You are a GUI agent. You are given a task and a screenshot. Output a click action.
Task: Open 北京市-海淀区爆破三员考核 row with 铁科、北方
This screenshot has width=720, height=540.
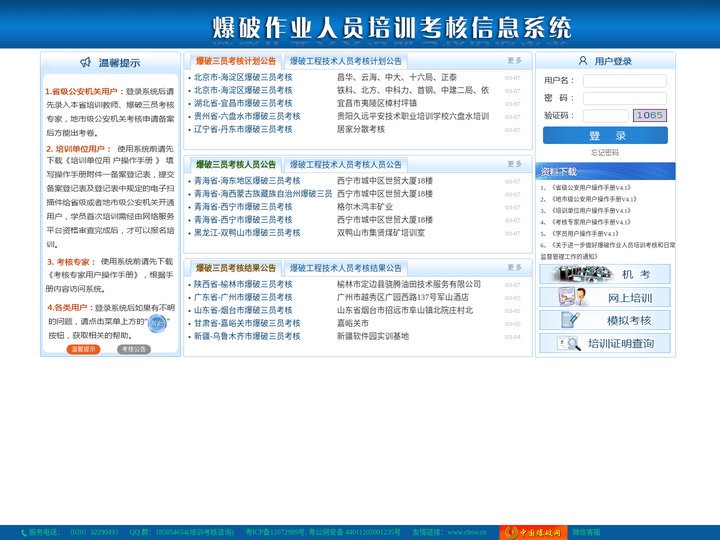[243, 90]
